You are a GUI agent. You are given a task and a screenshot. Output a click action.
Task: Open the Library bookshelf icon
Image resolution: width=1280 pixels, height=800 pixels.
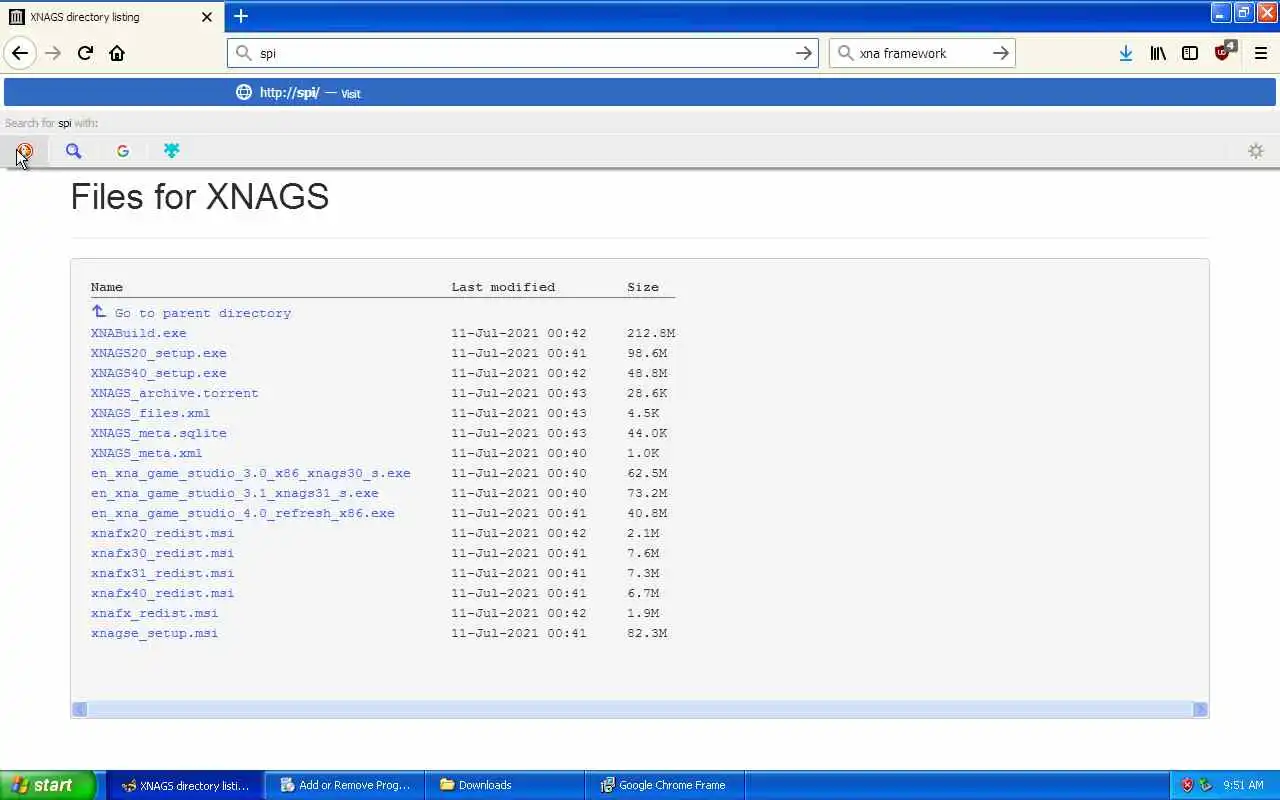(1158, 53)
